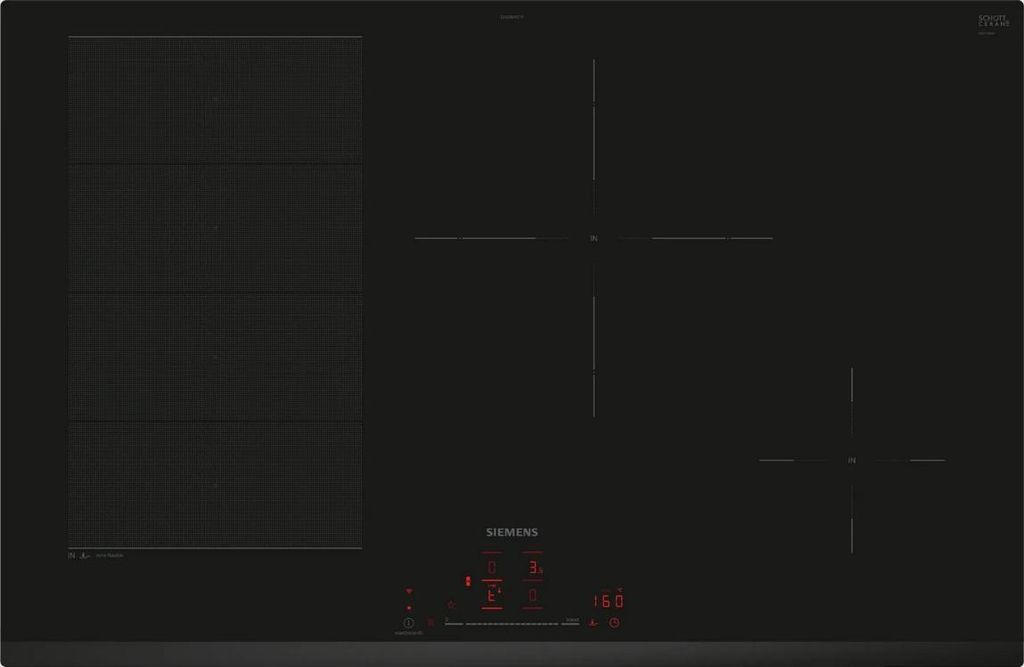Viewport: 1024px width, 667px height.
Task: Tap the red dot indicator above power icon
Action: pos(409,607)
